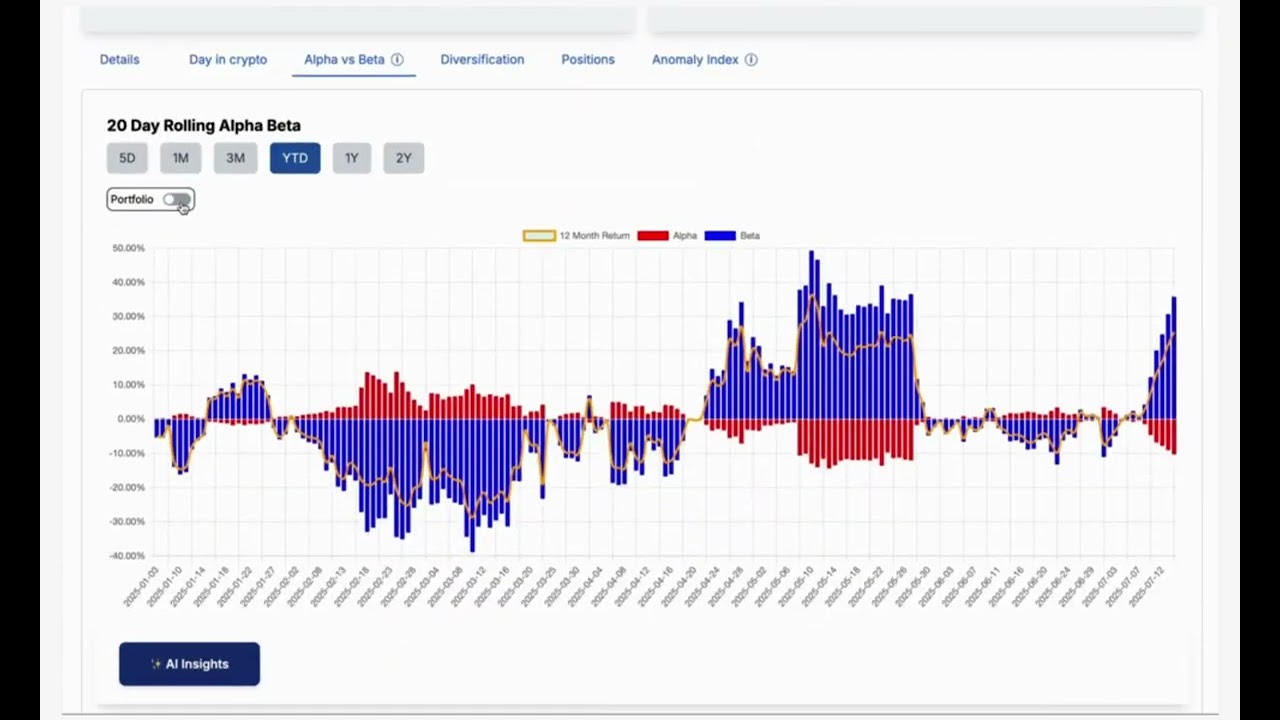1280x720 pixels.
Task: Open info icon beside Alpha vs Beta
Action: (x=397, y=60)
